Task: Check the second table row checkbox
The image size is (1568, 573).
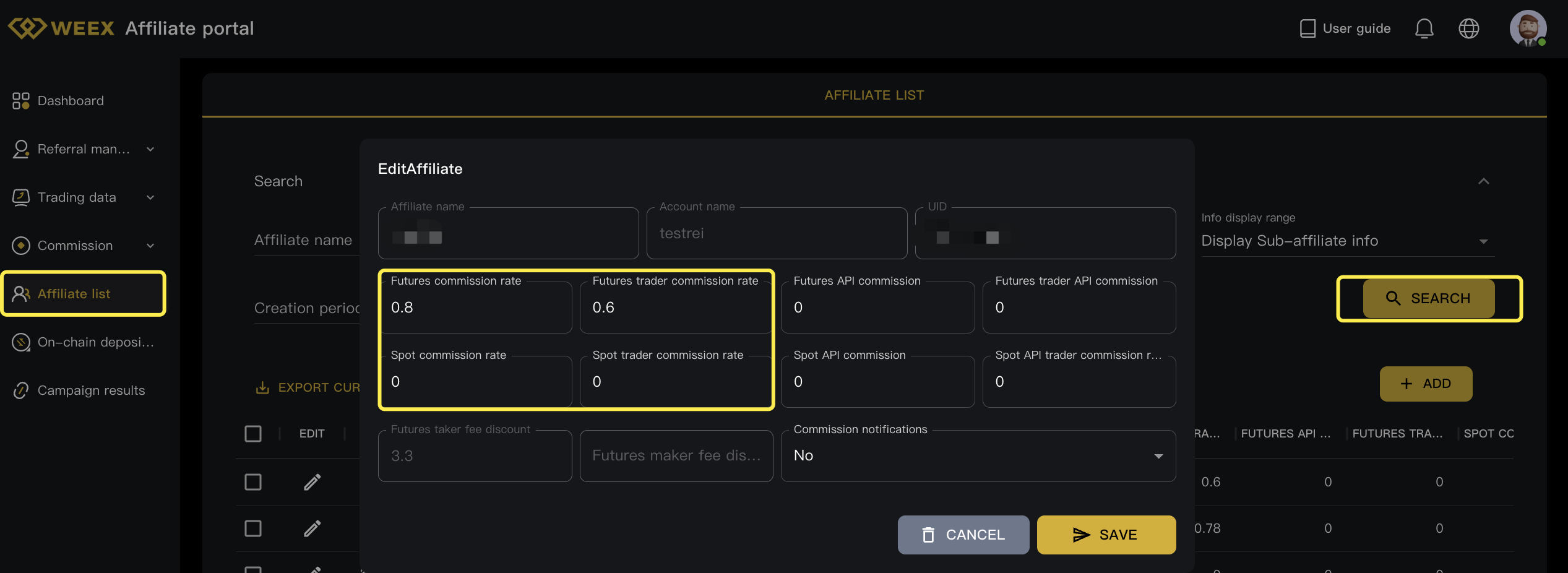Action: tap(253, 528)
